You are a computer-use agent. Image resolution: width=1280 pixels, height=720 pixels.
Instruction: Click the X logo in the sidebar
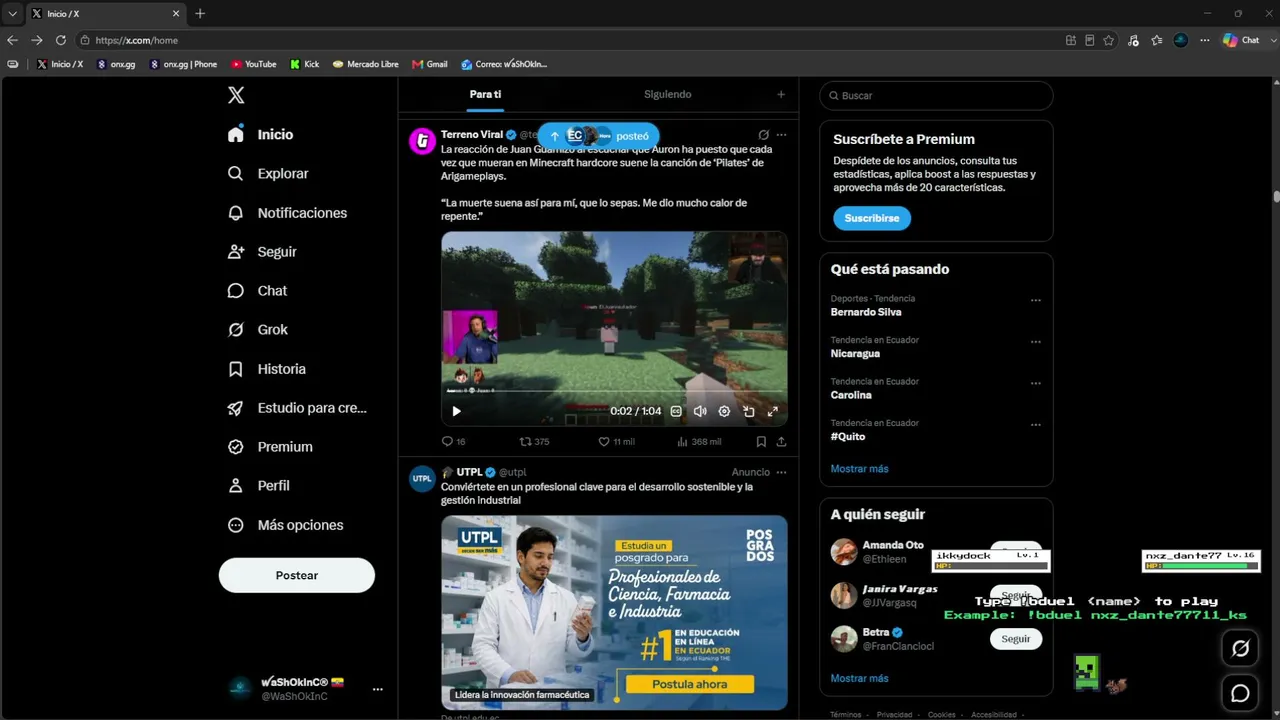[x=236, y=95]
